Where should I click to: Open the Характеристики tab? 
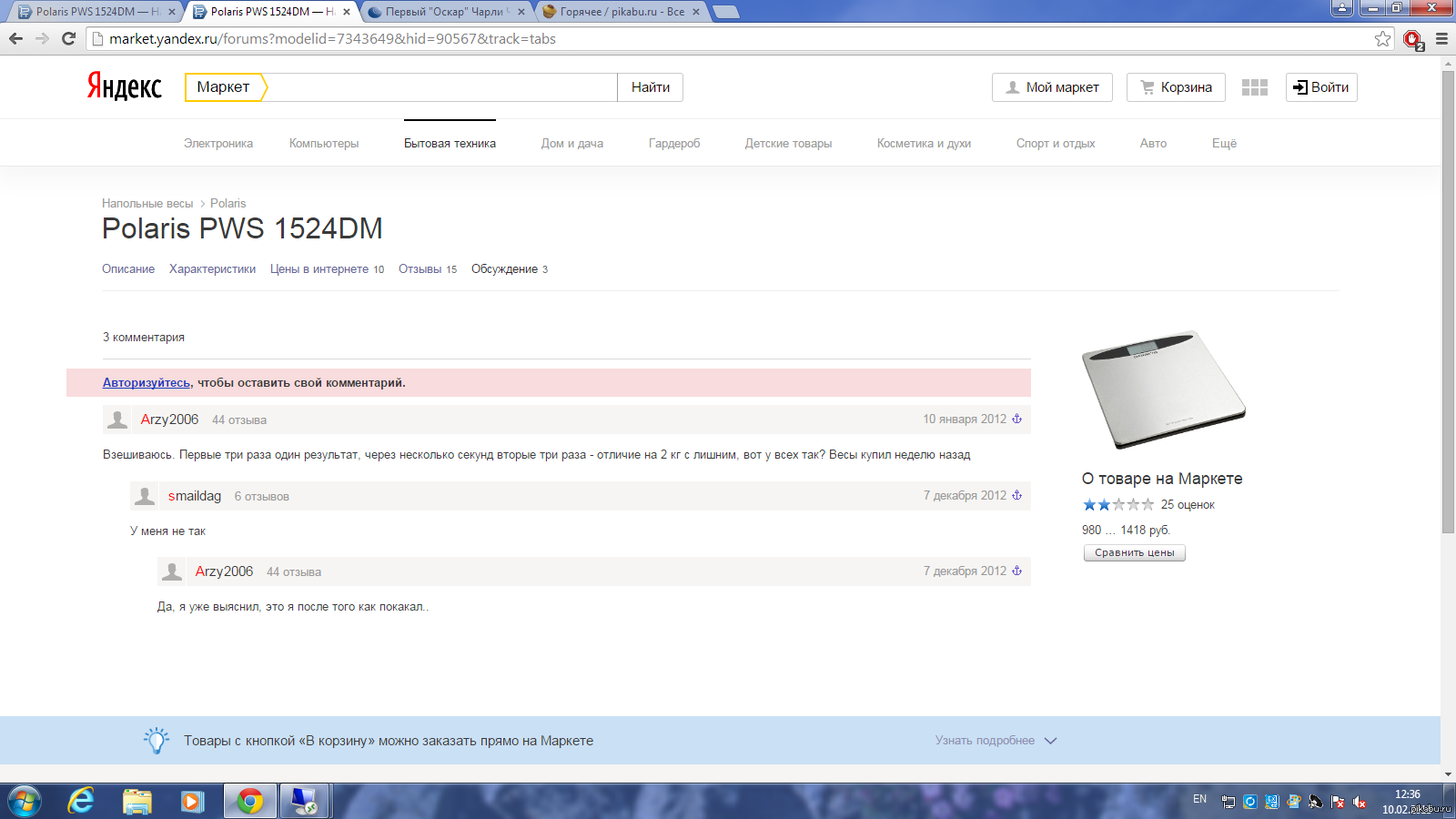212,269
